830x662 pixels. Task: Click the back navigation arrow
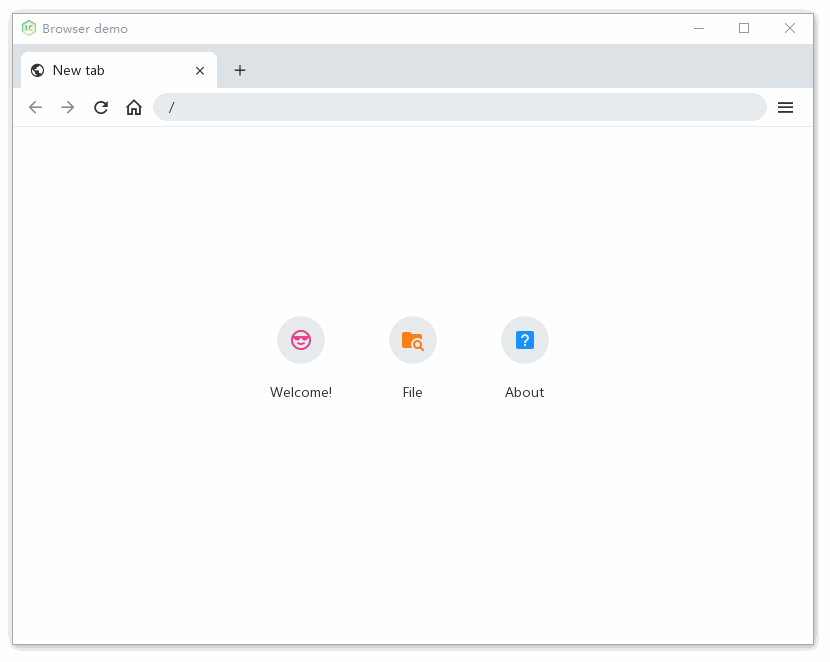tap(35, 107)
